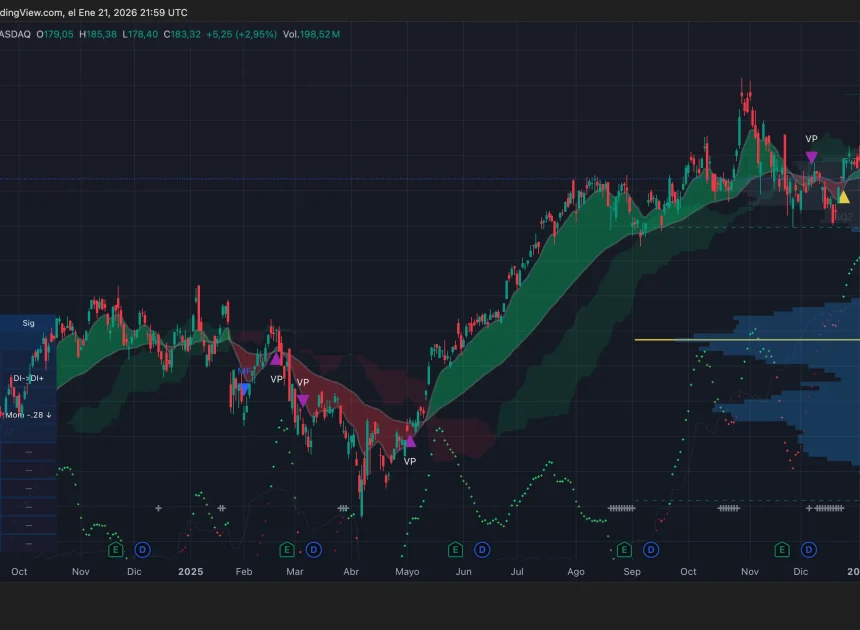860x630 pixels.
Task: Click purple VP up-triangle near Mayo
Action: [x=409, y=441]
